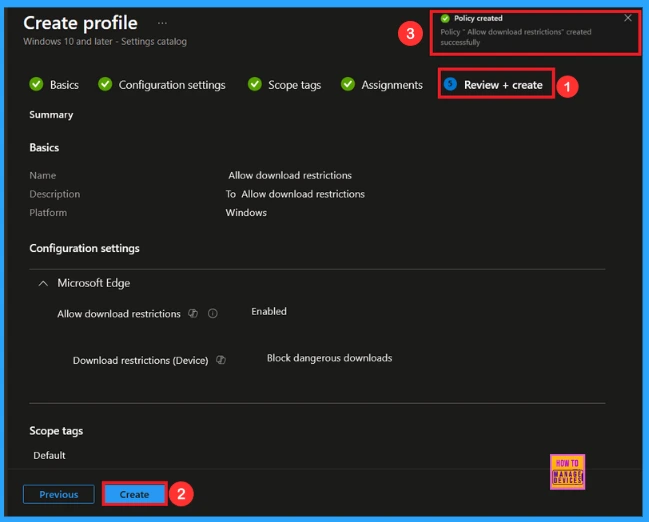Select the Platform value Windows

click(x=246, y=213)
